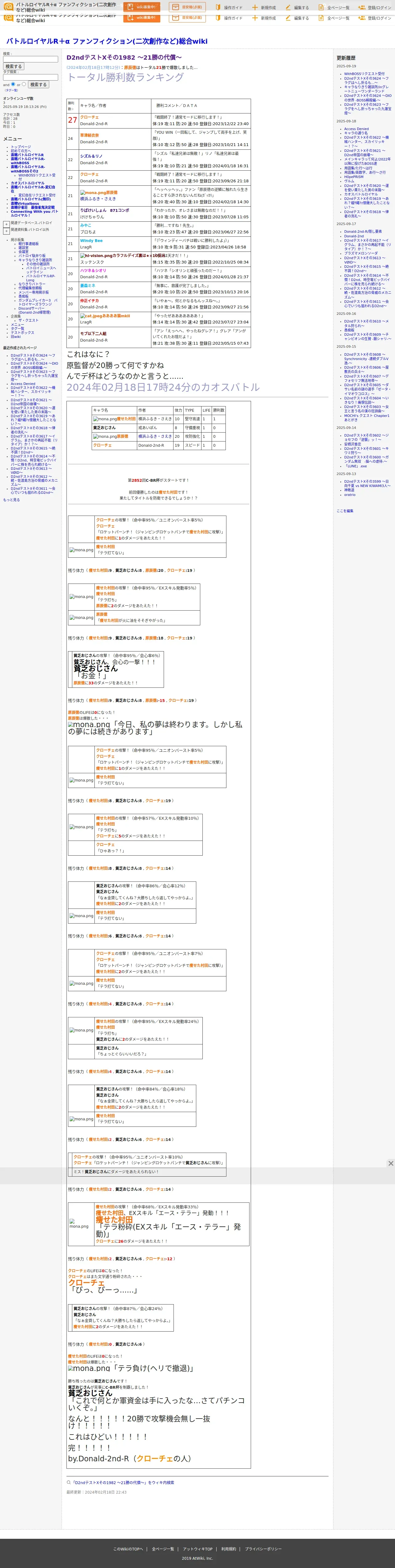Click the orange wiki編集中 button in the topmost header

[x=142, y=7]
